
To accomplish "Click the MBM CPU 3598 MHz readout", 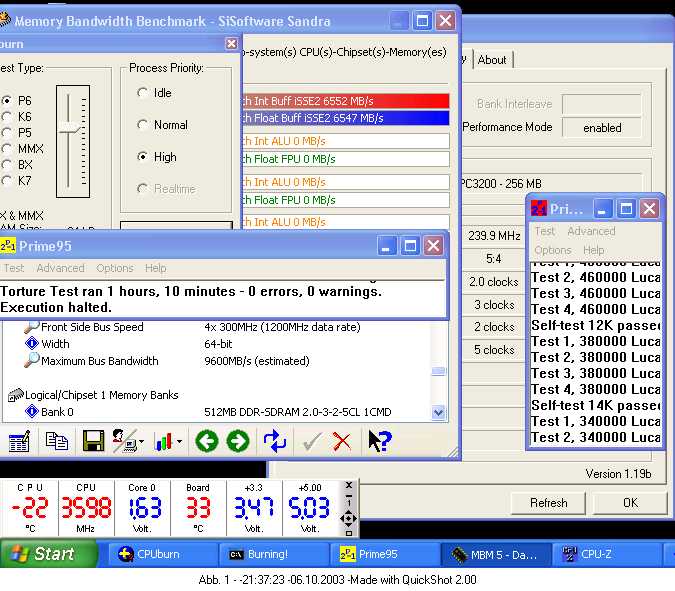I will tap(86, 508).
